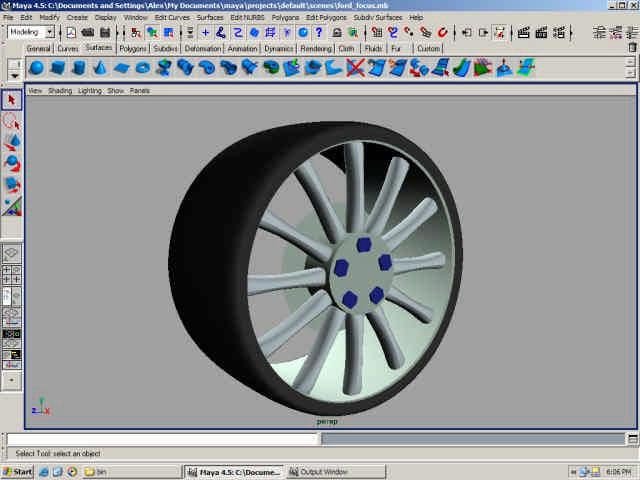
Task: Pick the Move tool in the toolbox
Action: 12,142
